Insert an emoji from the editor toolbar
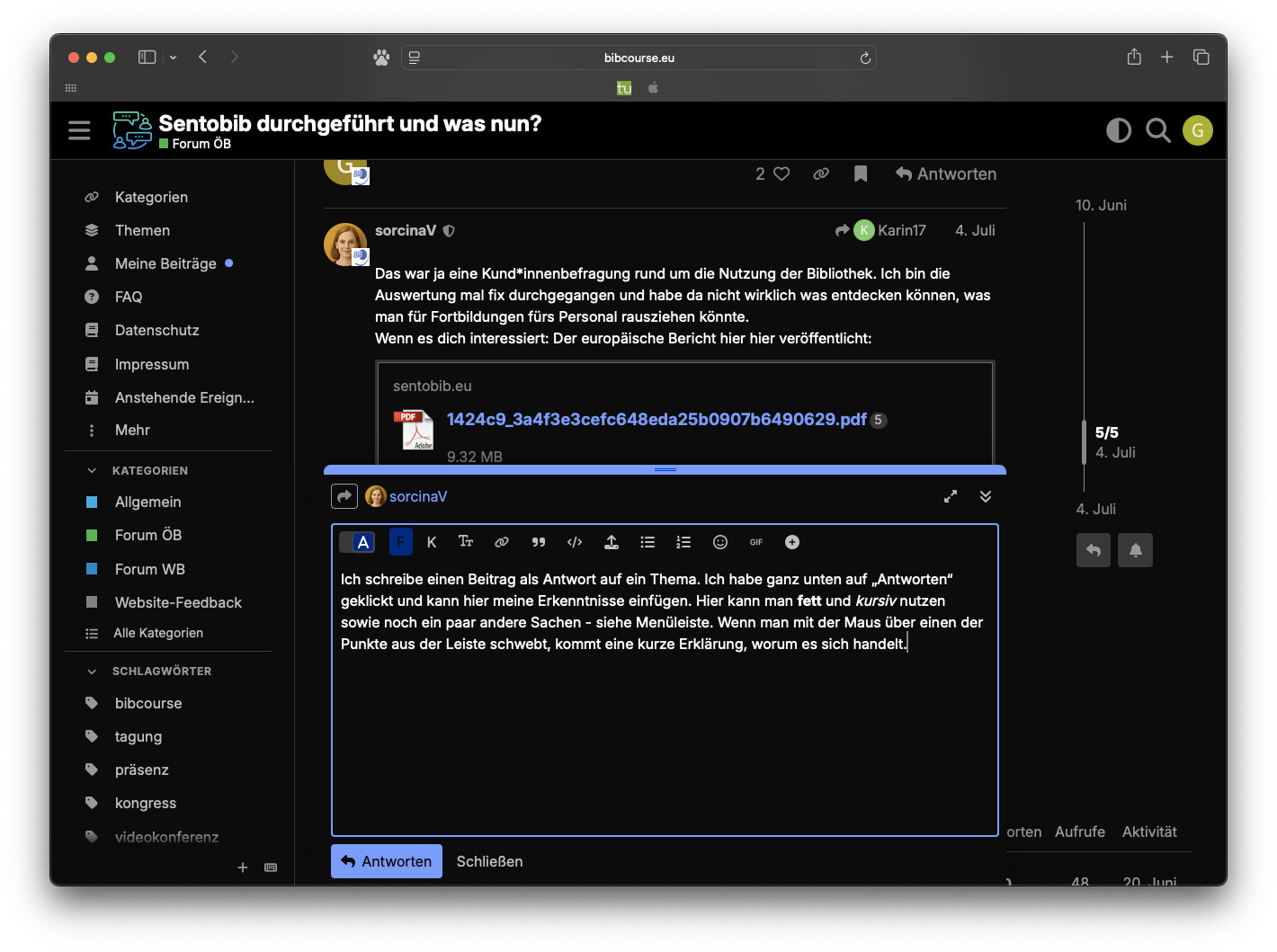1277x952 pixels. tap(719, 542)
